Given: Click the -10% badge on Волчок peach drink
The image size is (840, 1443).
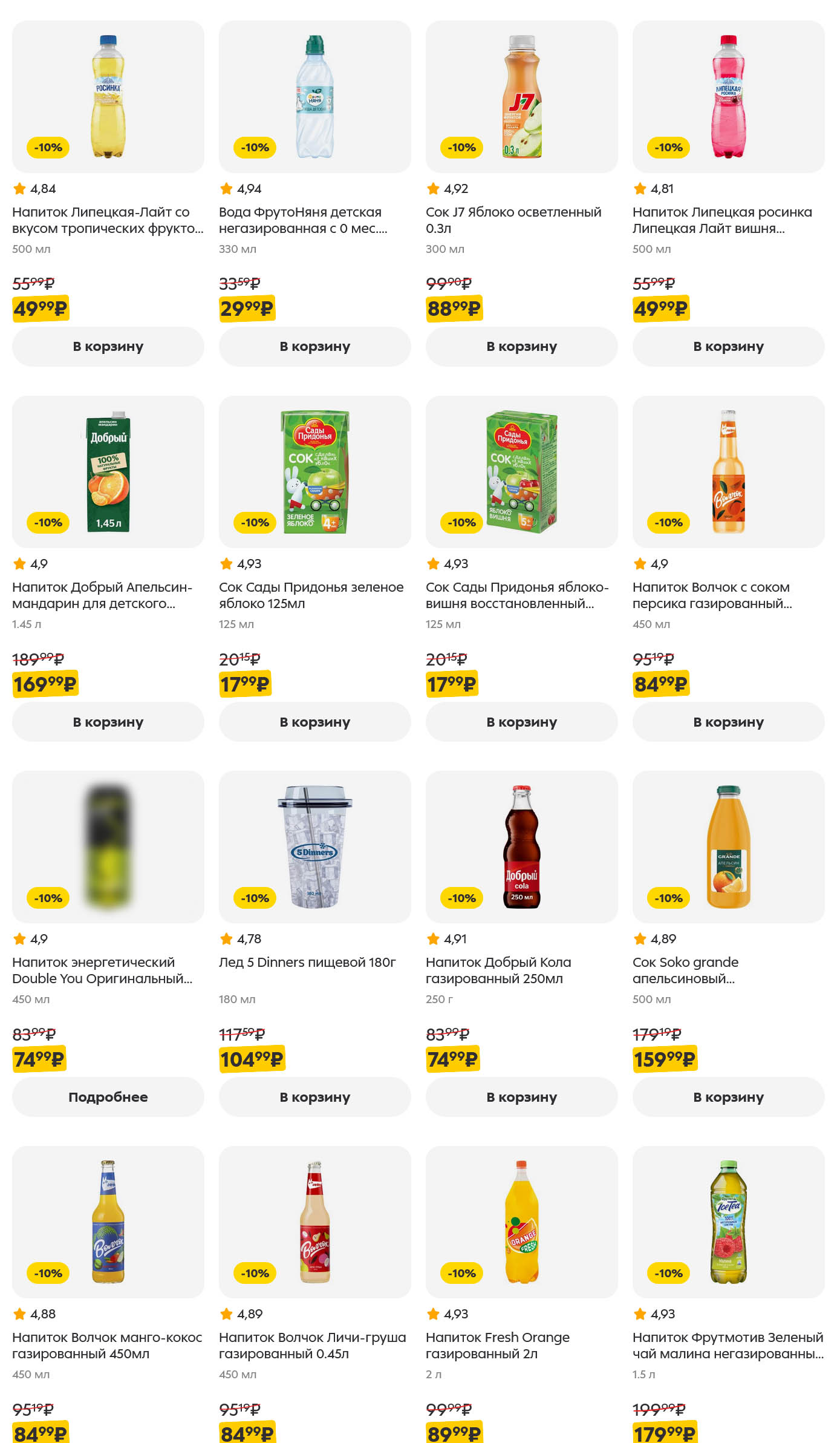Looking at the screenshot, I should pos(668,523).
